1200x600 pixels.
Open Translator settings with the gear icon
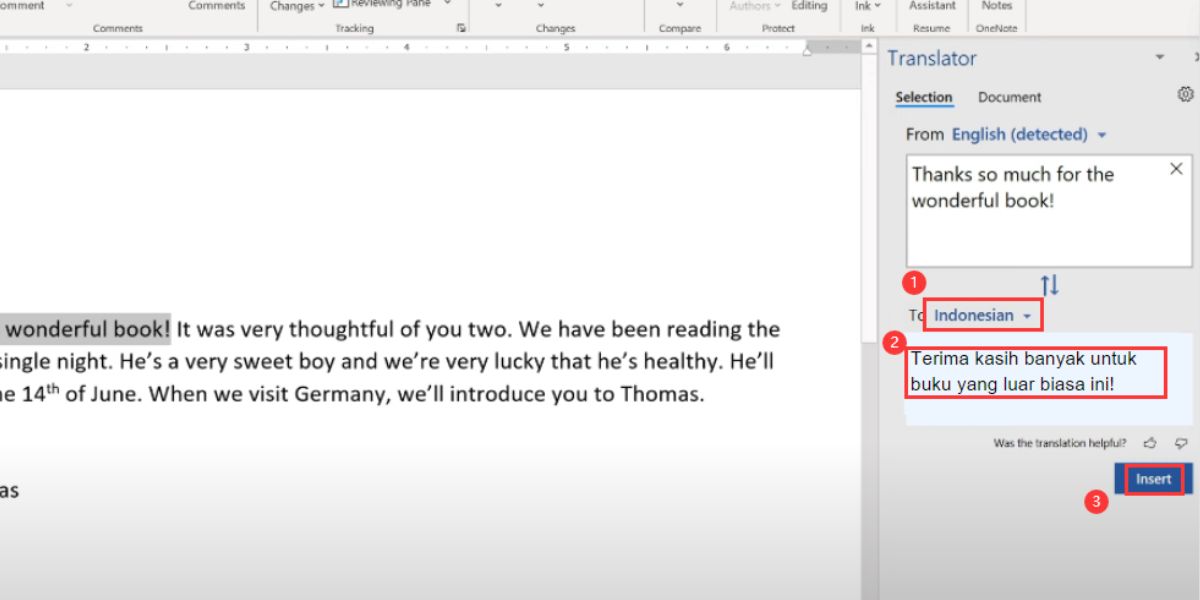point(1186,94)
